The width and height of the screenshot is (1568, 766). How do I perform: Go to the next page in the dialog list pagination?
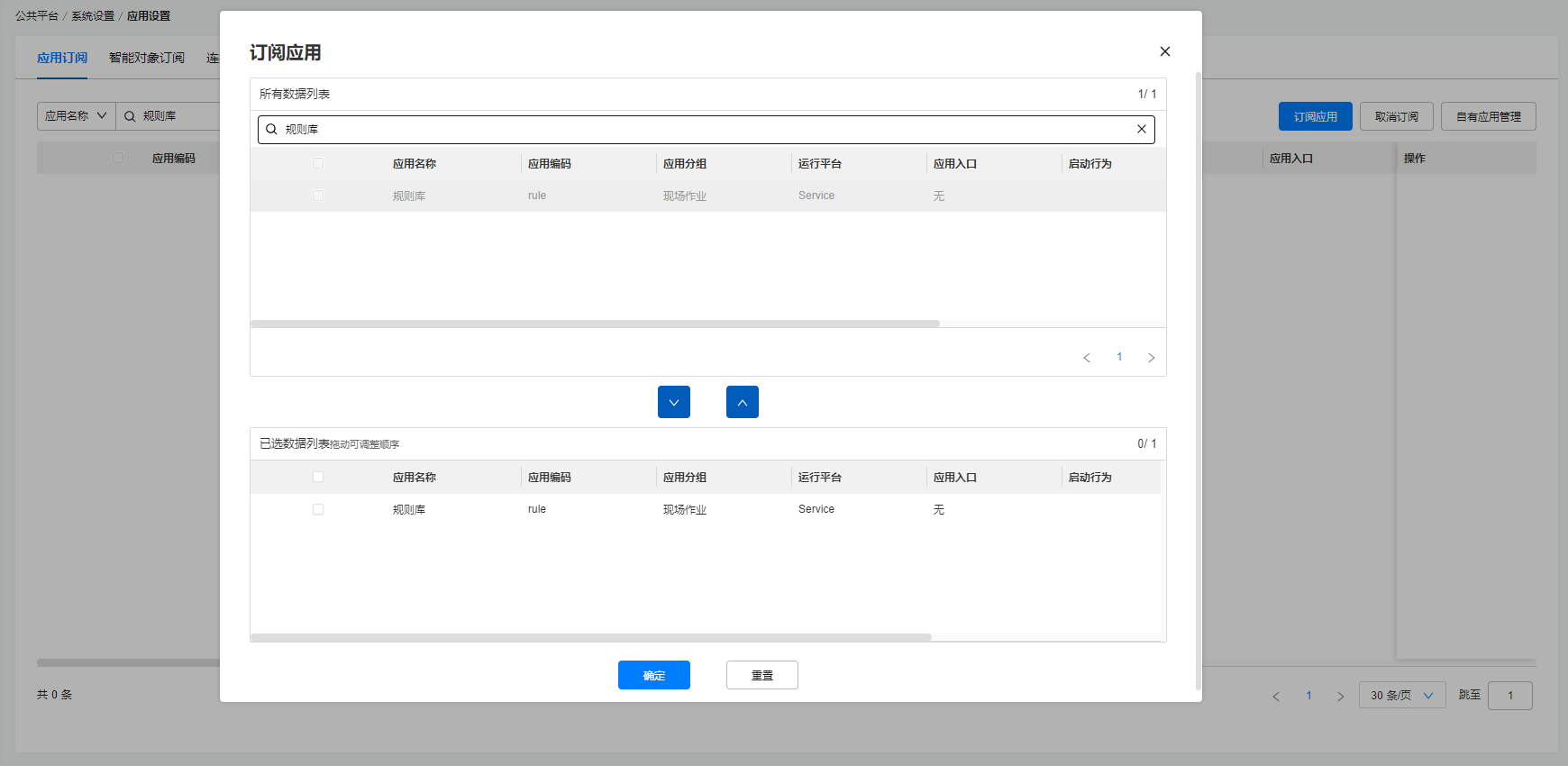(1151, 358)
